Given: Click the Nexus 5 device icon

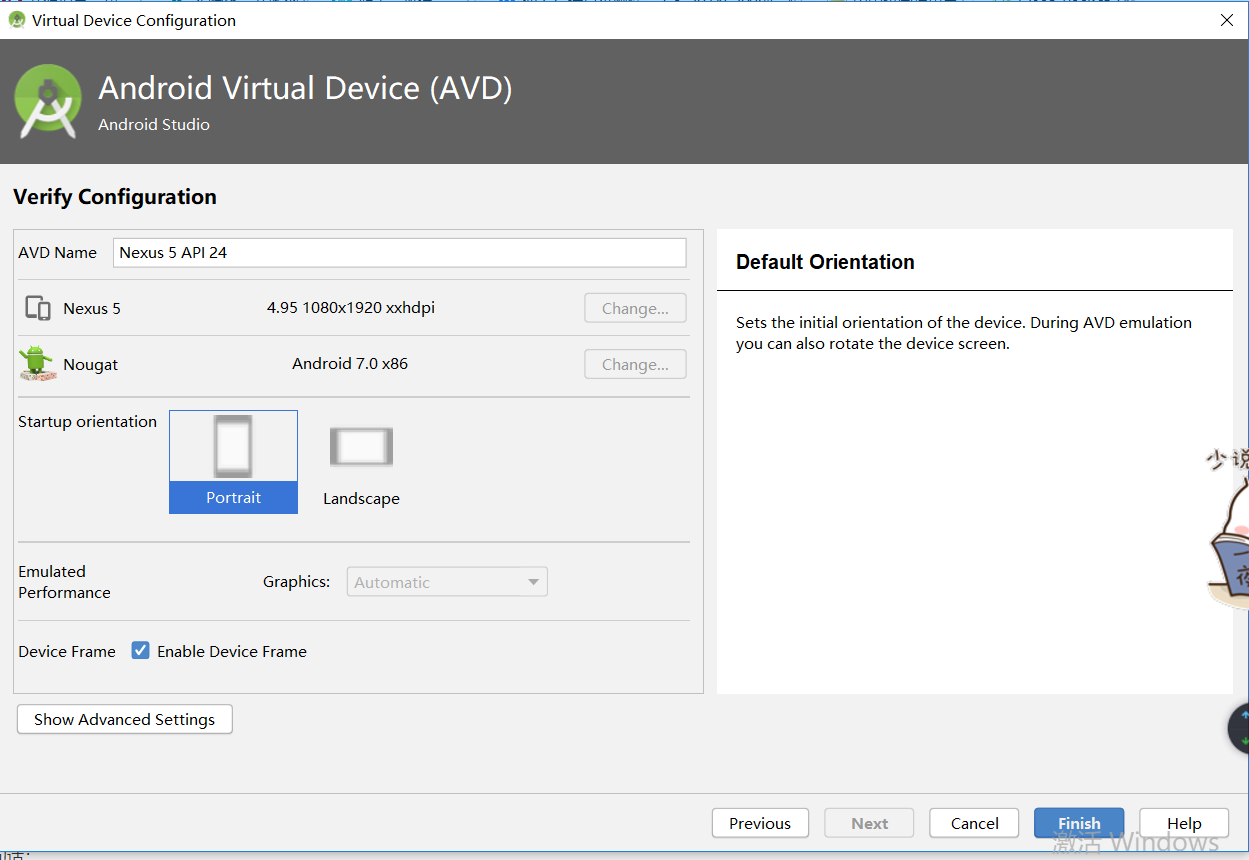Looking at the screenshot, I should coord(38,308).
